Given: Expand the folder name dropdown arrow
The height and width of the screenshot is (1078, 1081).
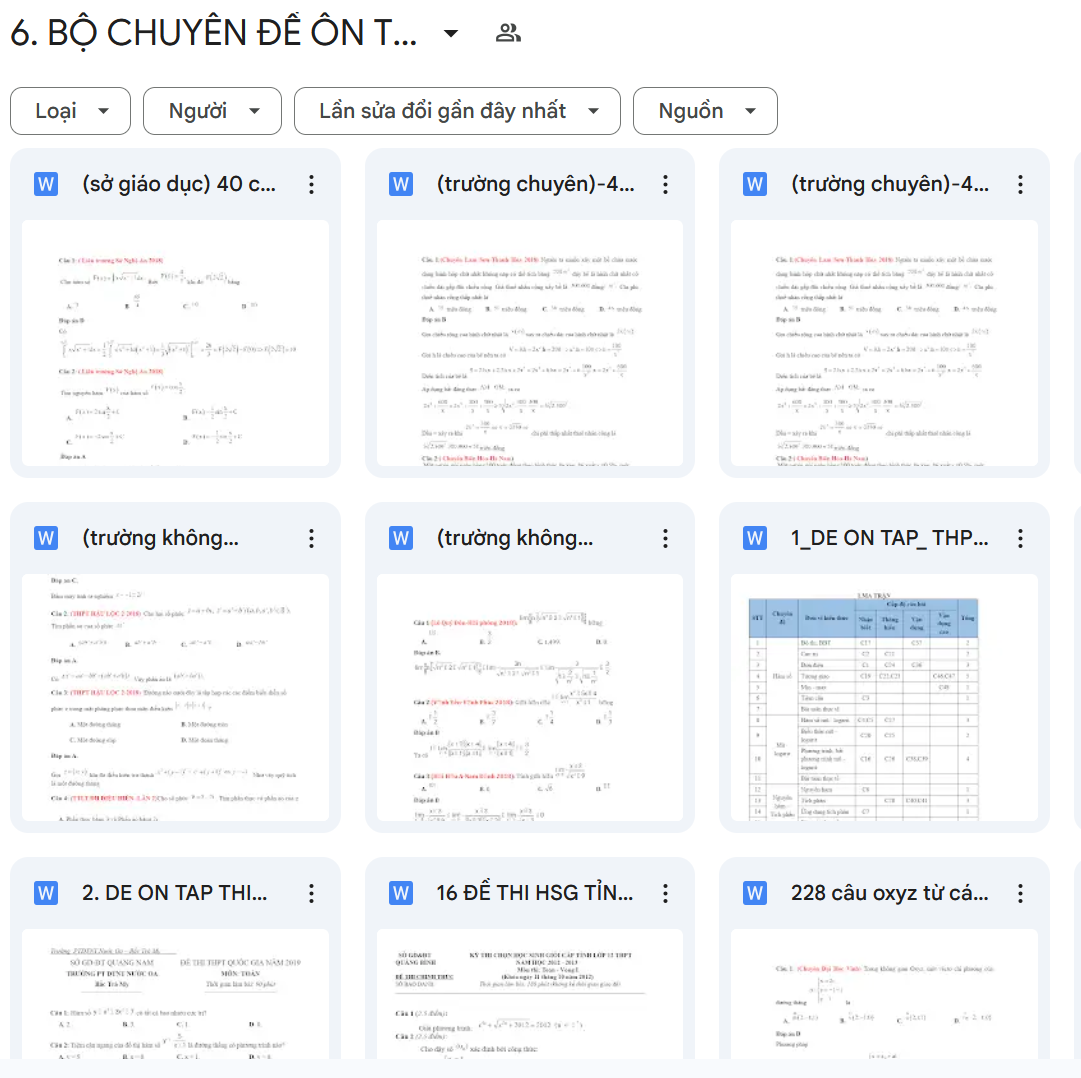Looking at the screenshot, I should tap(451, 34).
